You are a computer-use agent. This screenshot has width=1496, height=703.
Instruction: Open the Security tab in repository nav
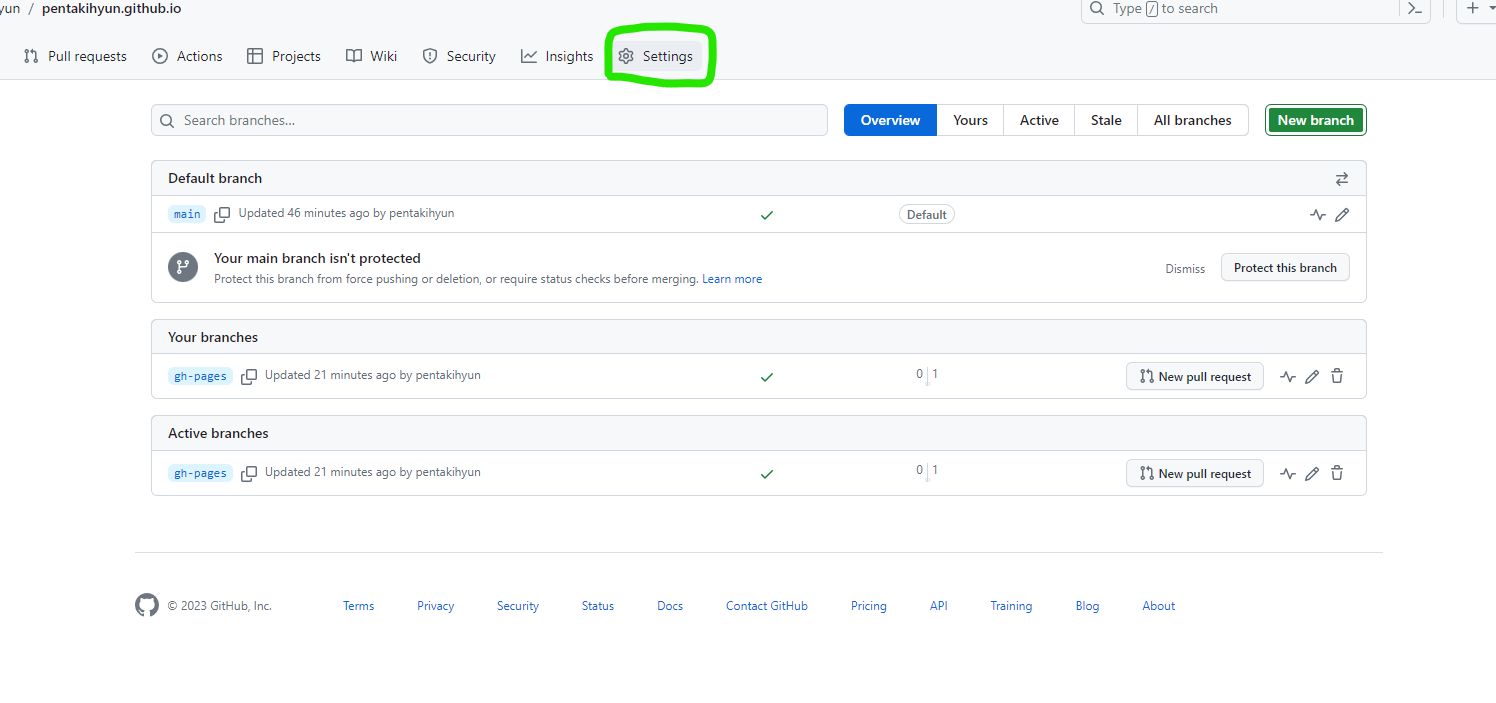coord(459,56)
